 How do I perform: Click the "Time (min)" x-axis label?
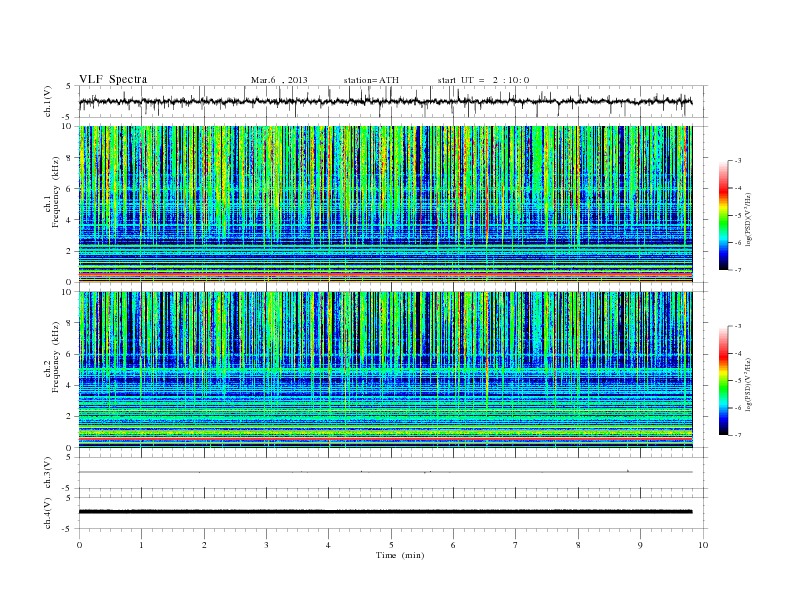tap(400, 555)
